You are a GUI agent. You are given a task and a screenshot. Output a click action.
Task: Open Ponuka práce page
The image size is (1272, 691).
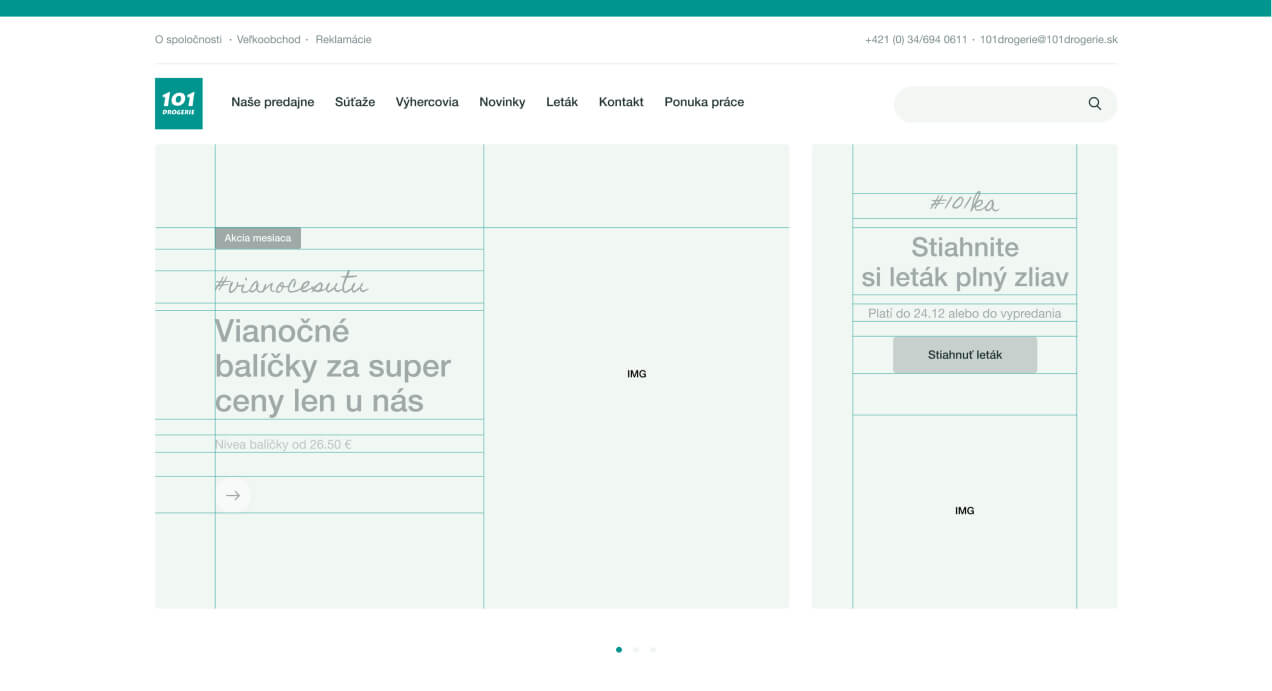pos(704,102)
